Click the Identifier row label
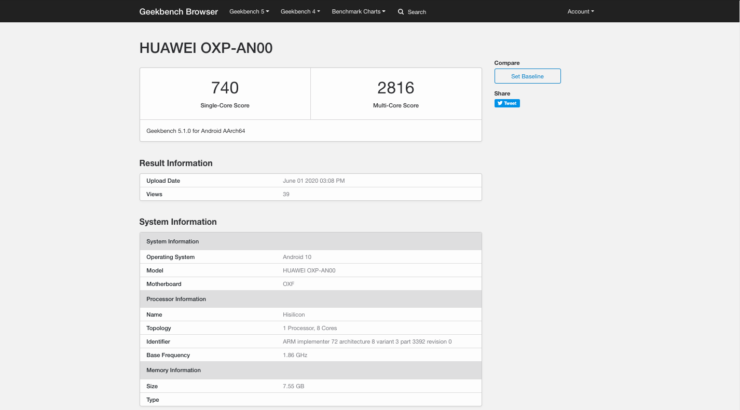The width and height of the screenshot is (740, 410). (x=158, y=342)
